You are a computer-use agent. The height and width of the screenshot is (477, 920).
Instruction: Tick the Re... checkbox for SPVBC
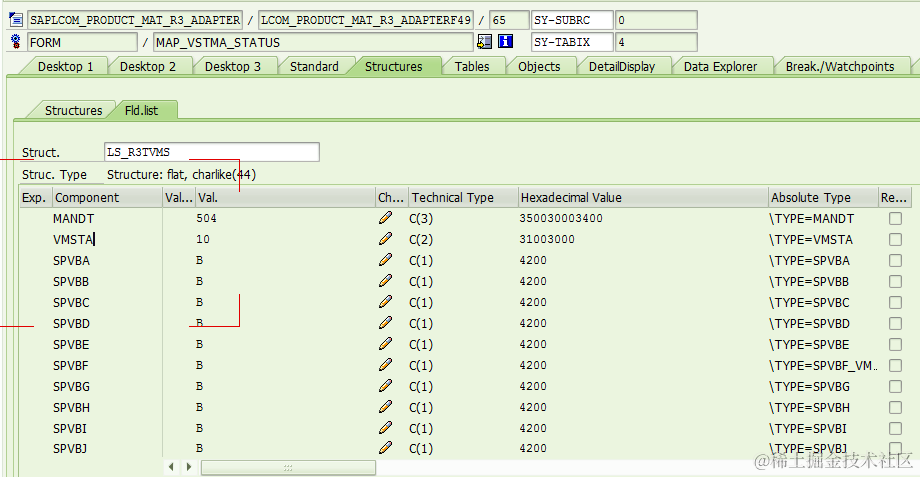(895, 302)
